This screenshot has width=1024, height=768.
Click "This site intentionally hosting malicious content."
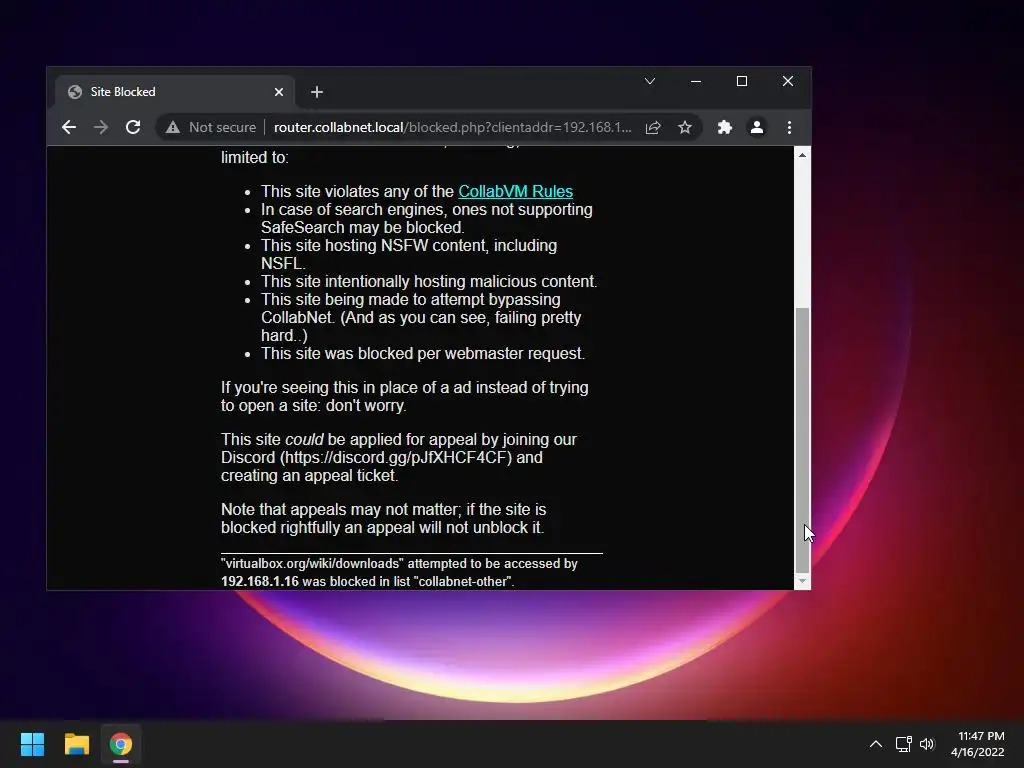(429, 281)
